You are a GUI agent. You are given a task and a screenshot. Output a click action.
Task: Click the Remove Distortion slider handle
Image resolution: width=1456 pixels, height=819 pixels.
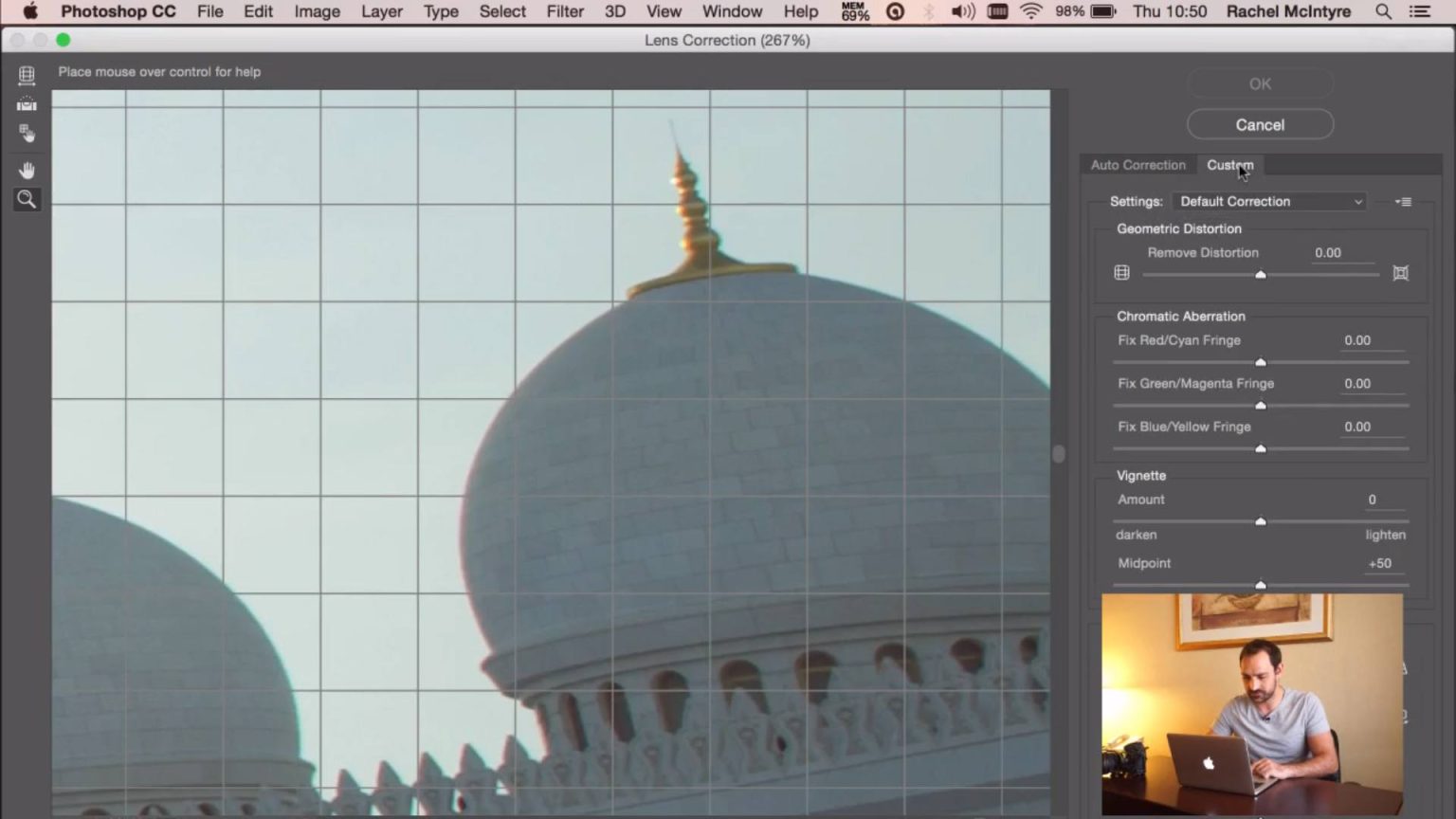click(x=1260, y=275)
